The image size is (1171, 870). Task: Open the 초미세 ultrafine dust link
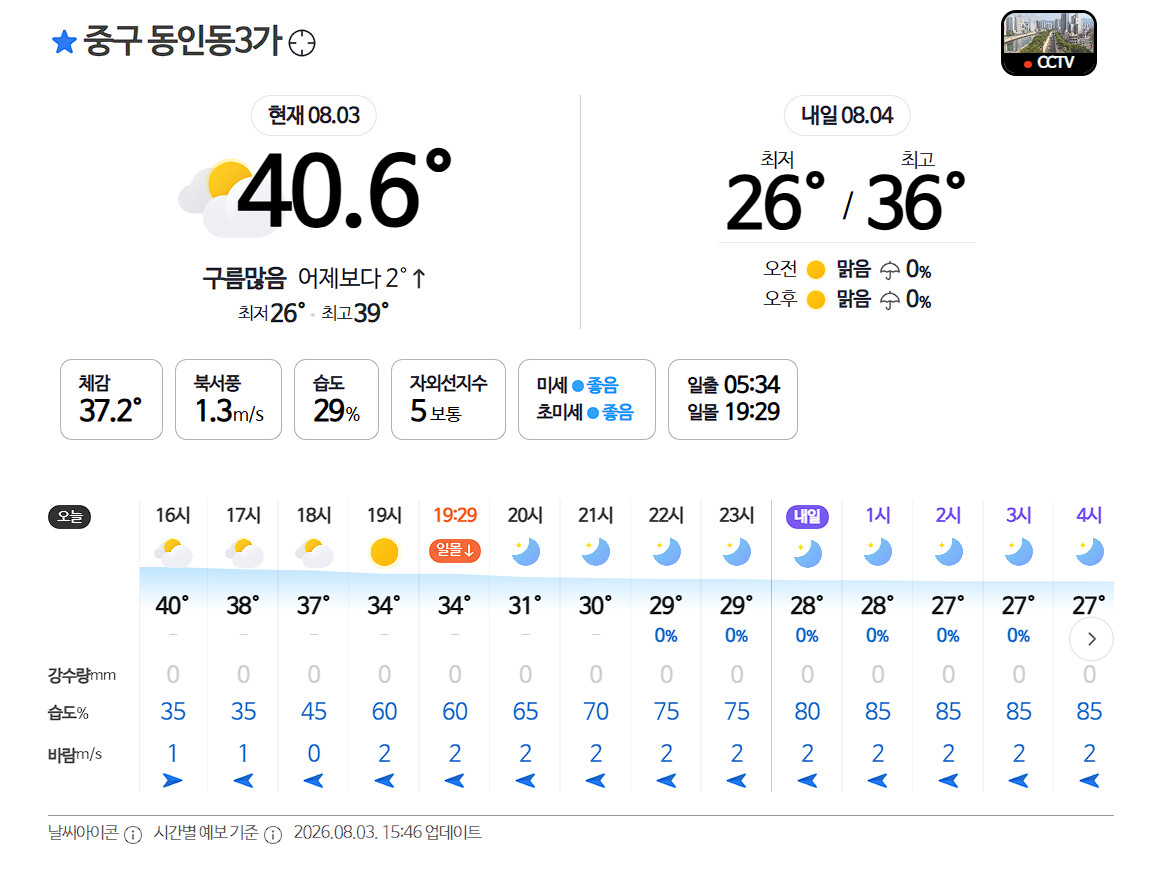pyautogui.click(x=585, y=412)
